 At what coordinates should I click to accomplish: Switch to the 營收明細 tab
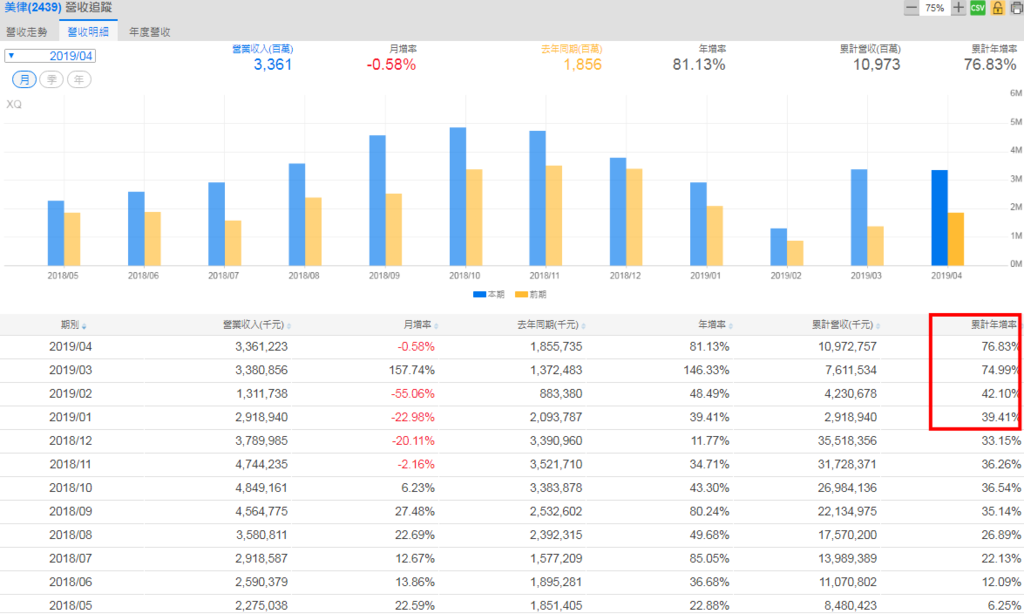88,32
